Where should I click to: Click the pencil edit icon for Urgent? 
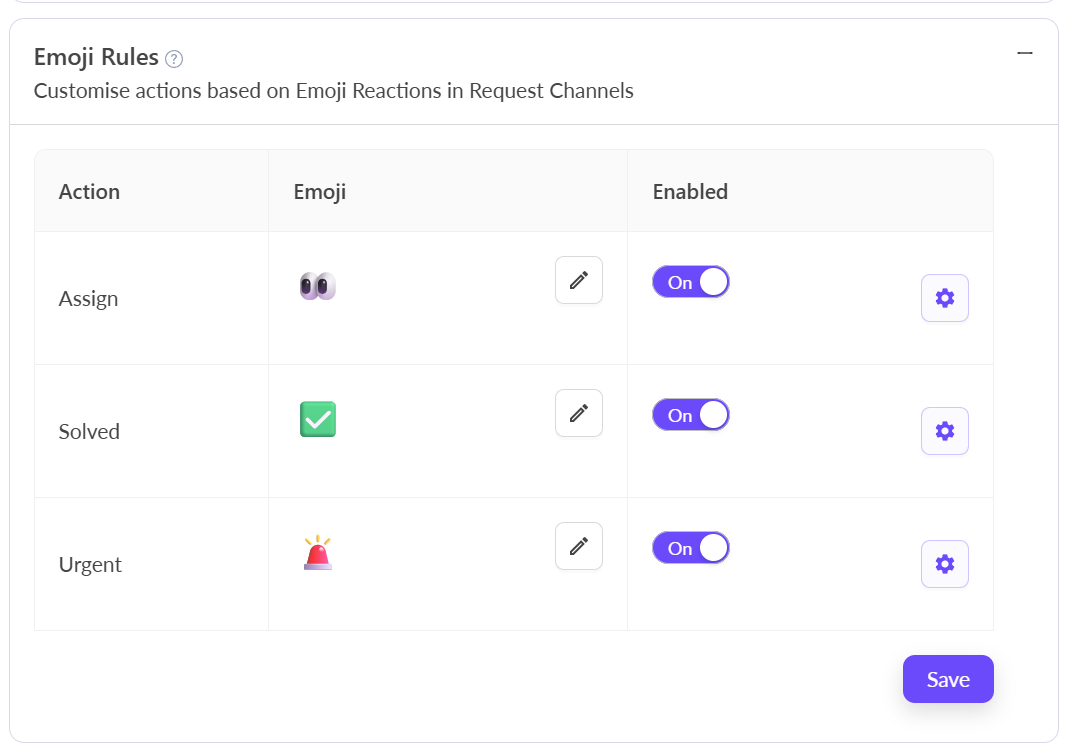(x=579, y=546)
